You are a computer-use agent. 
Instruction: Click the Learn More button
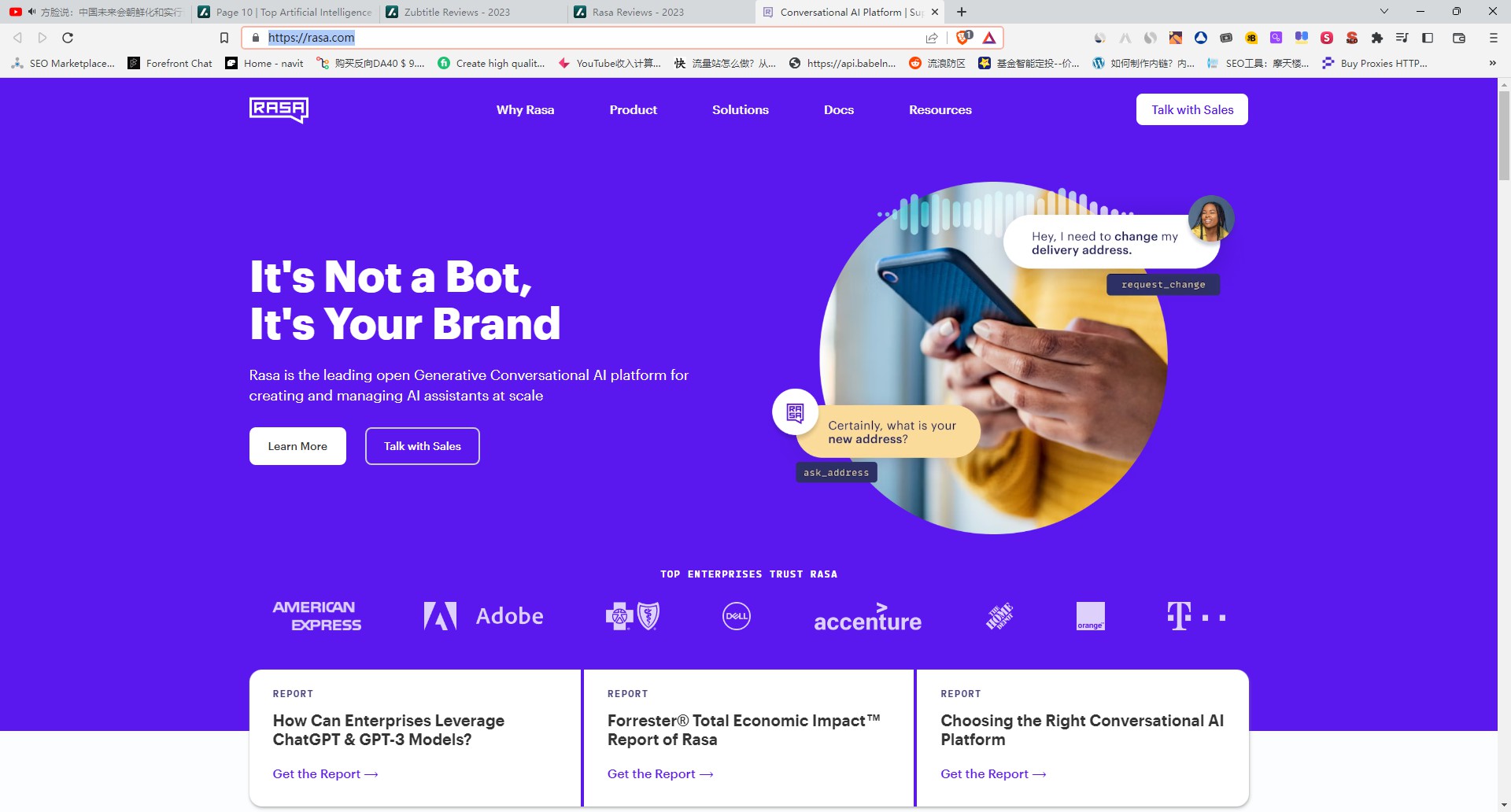297,446
